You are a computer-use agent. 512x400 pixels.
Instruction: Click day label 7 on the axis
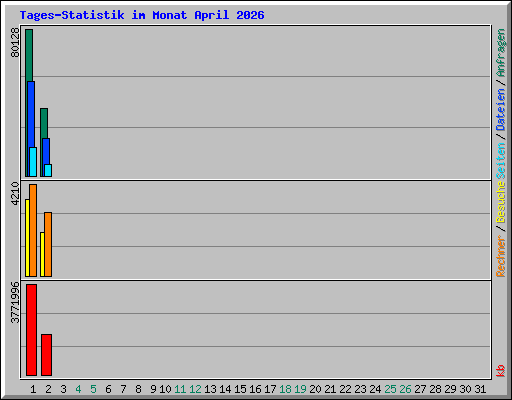click(123, 389)
